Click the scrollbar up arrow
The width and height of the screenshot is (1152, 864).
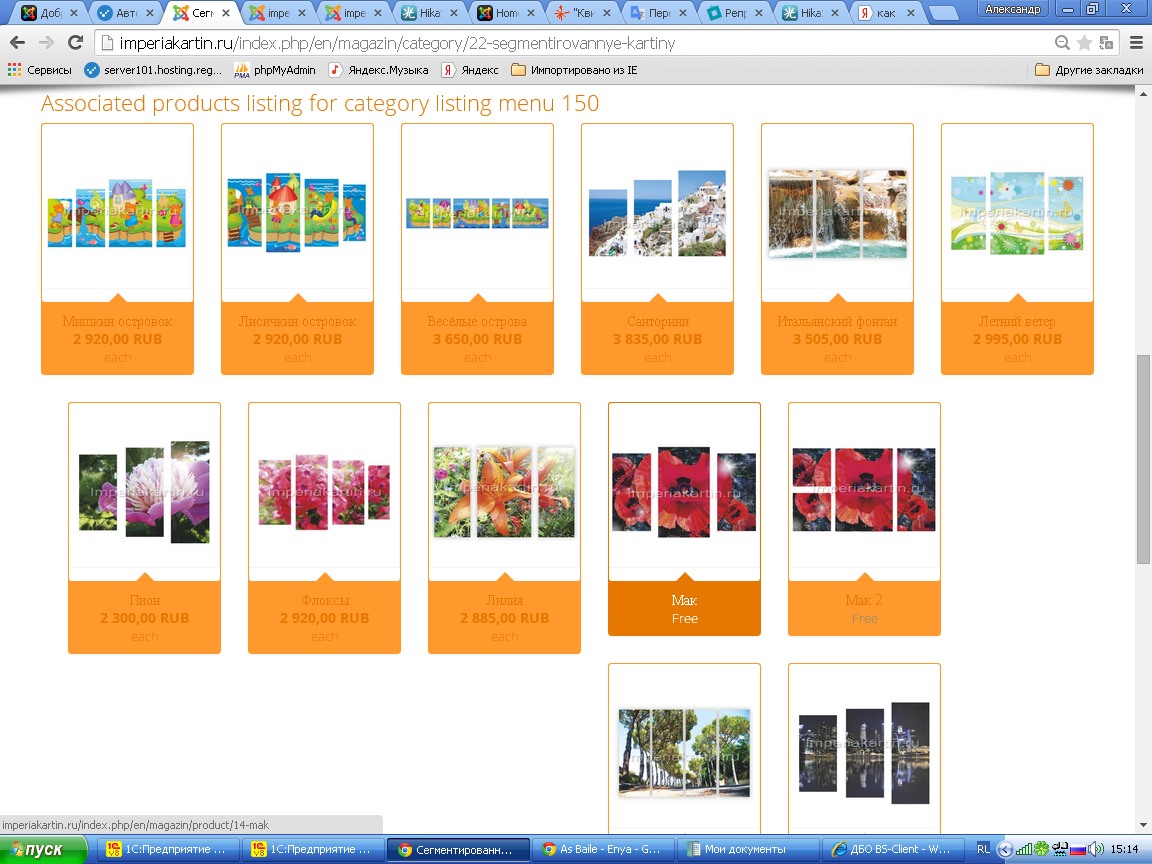(x=1142, y=94)
